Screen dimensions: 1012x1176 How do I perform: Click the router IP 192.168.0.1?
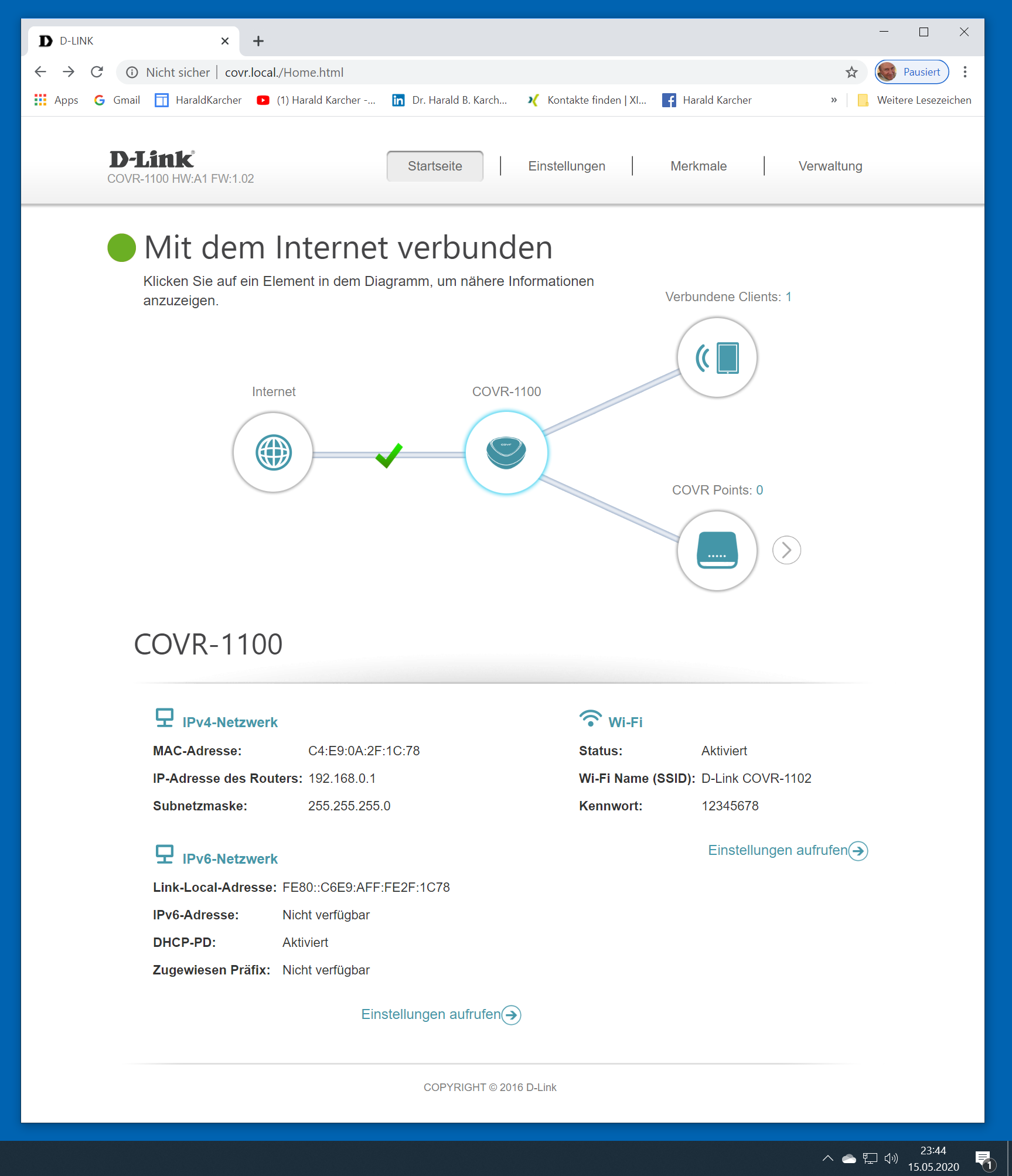pos(342,778)
